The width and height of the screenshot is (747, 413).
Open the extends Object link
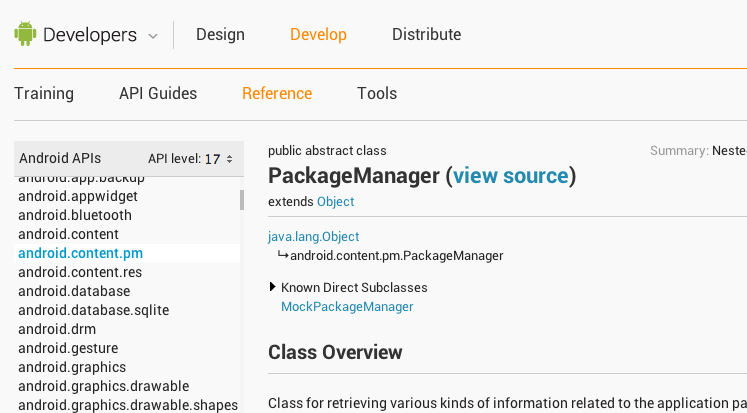[x=335, y=201]
